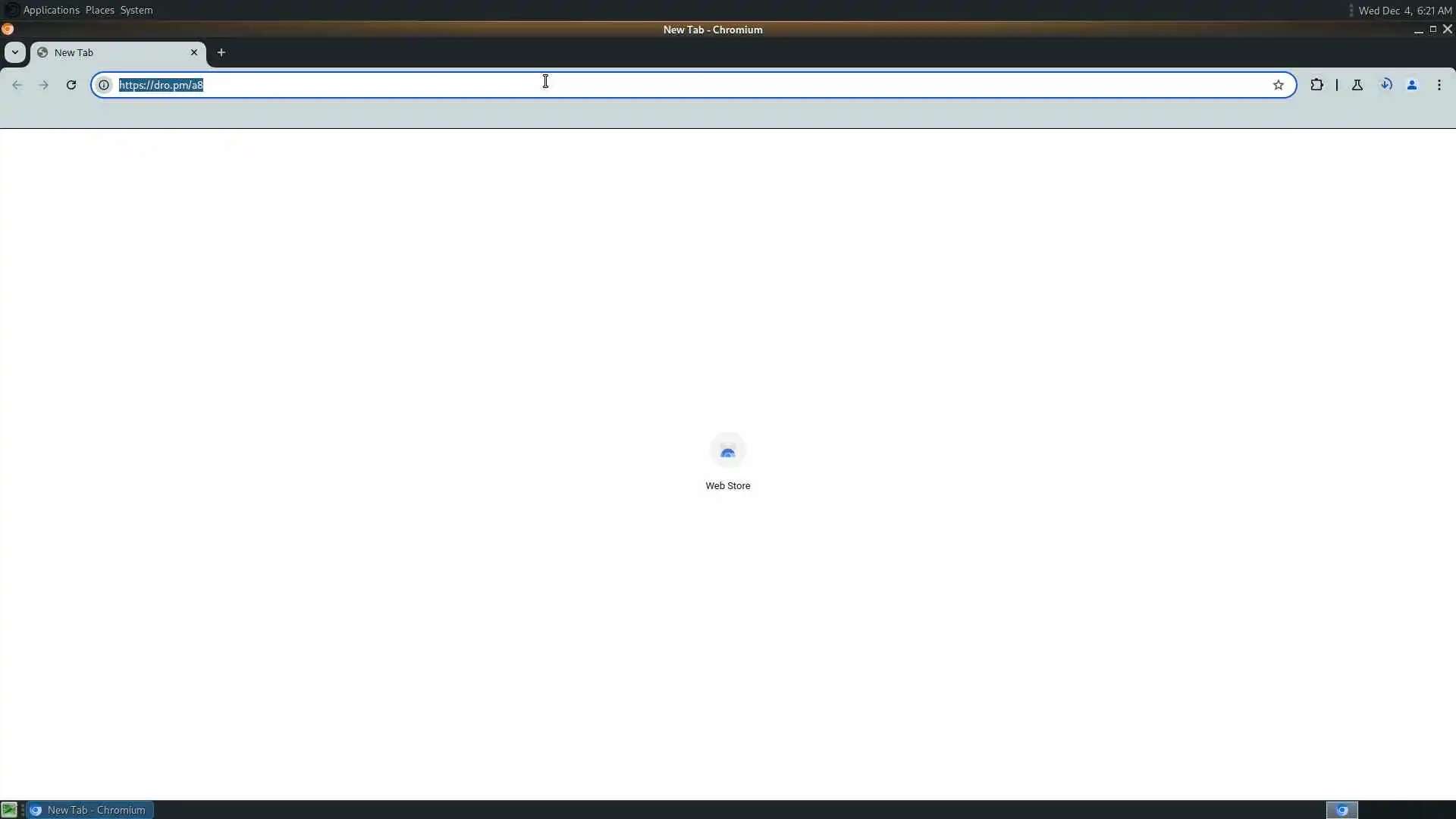Image resolution: width=1456 pixels, height=819 pixels.
Task: Open the Chromium three-dot menu
Action: [1439, 85]
